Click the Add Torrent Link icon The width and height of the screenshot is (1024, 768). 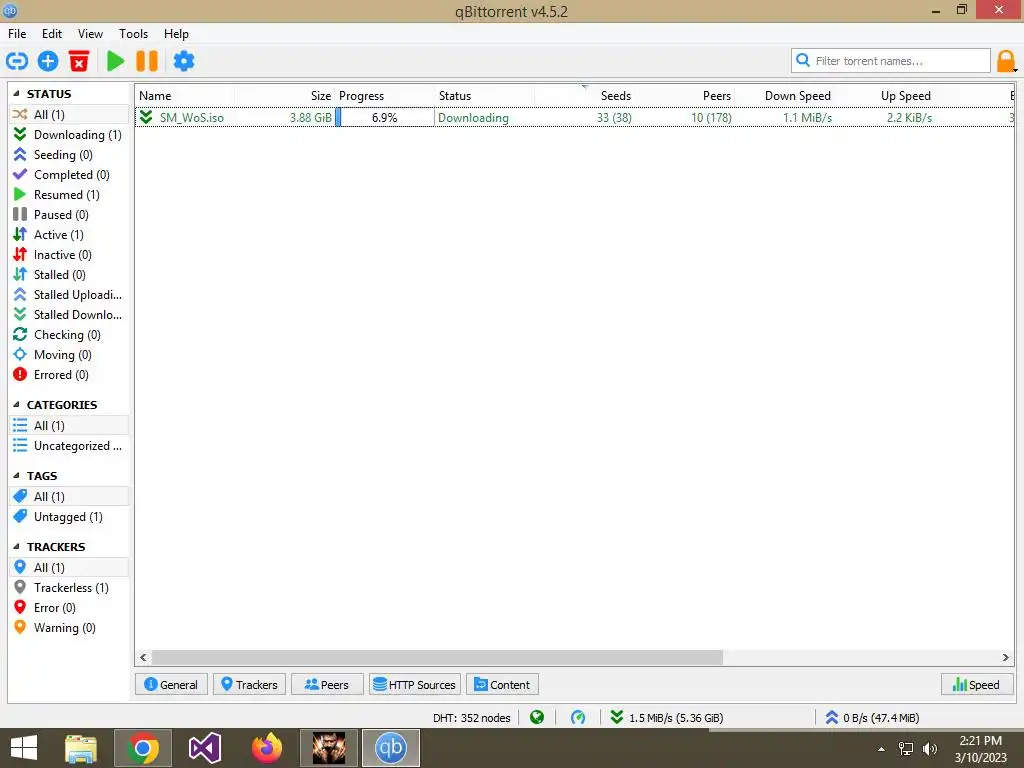click(x=17, y=61)
